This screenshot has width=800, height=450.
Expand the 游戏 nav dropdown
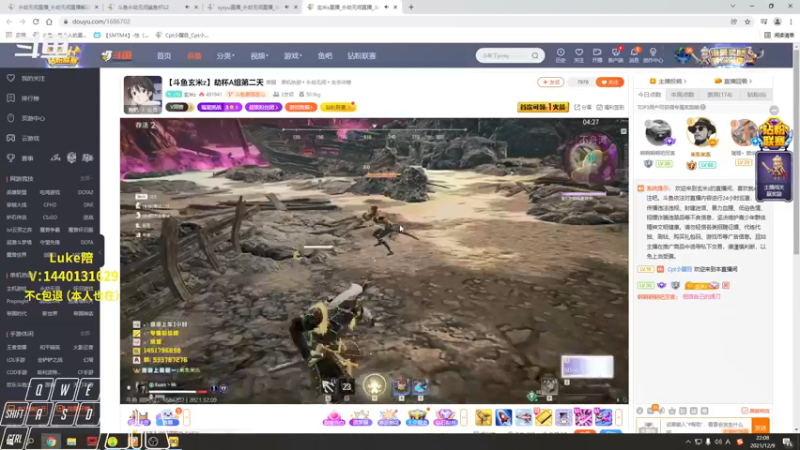click(x=293, y=56)
